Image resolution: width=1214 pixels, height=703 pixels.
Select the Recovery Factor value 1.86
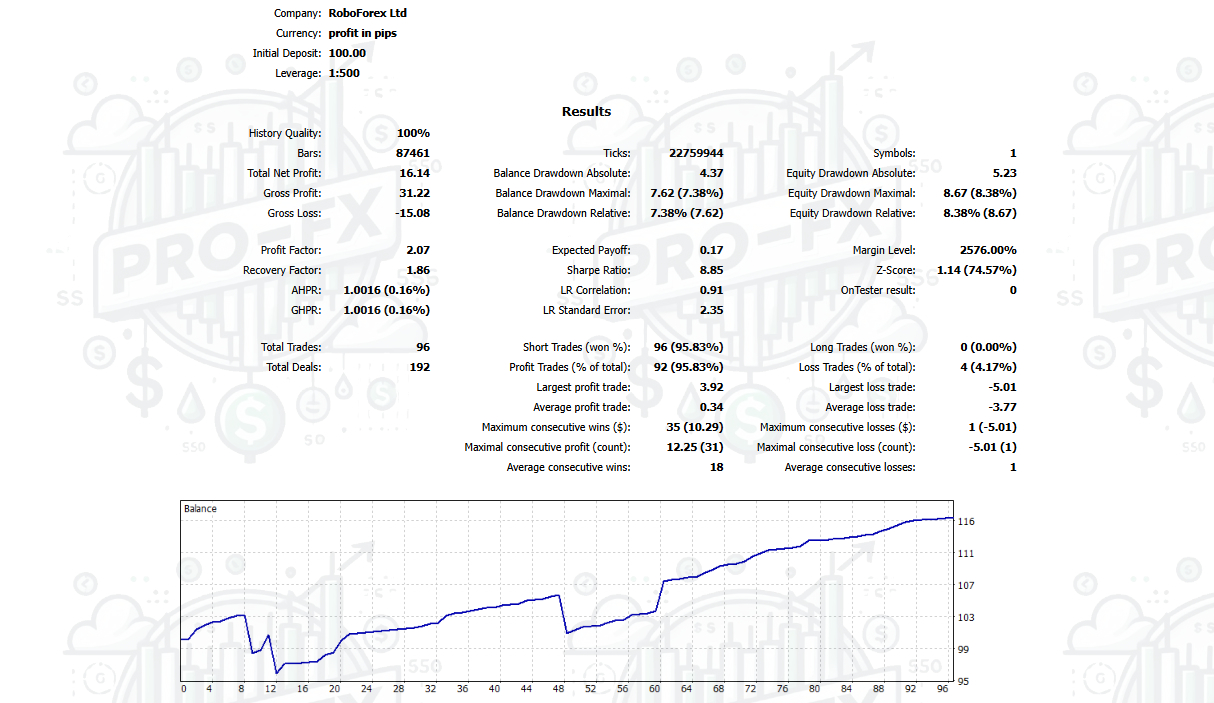pyautogui.click(x=419, y=270)
